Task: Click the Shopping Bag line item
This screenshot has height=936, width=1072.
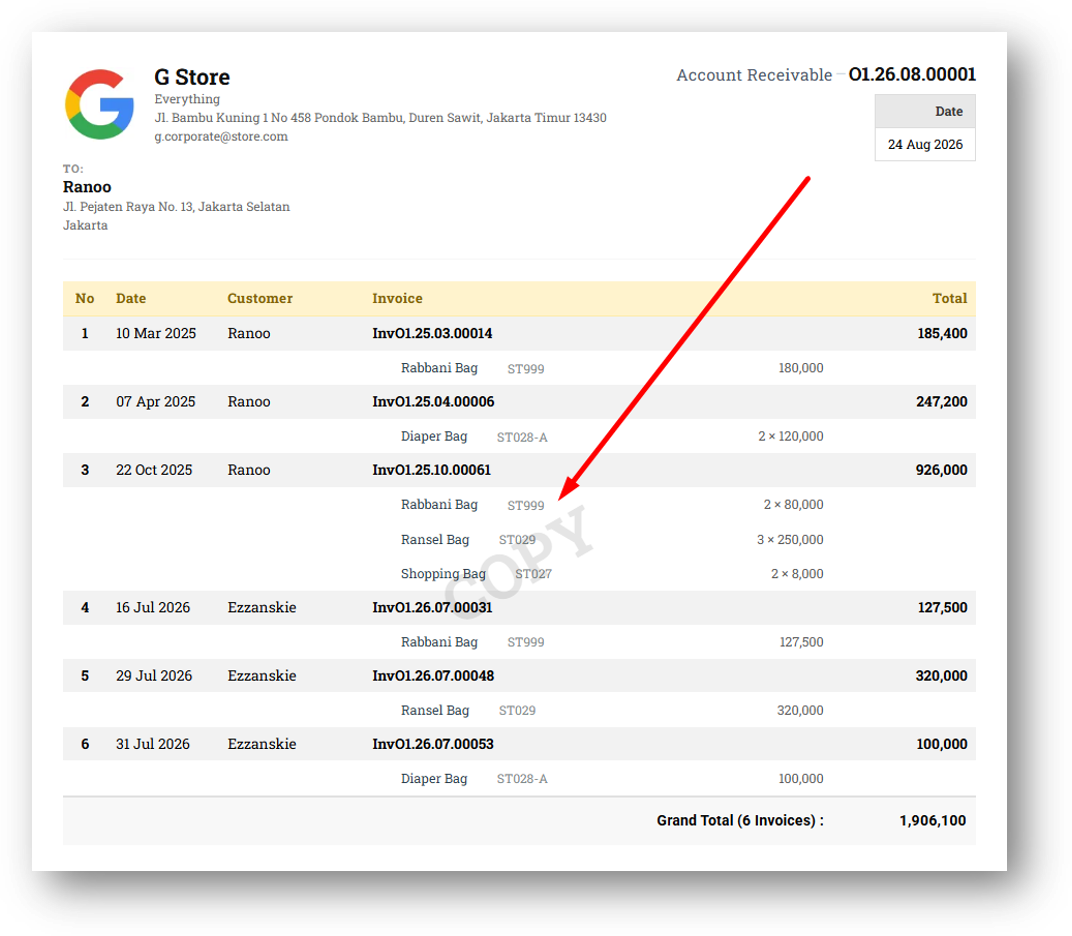Action: point(443,574)
